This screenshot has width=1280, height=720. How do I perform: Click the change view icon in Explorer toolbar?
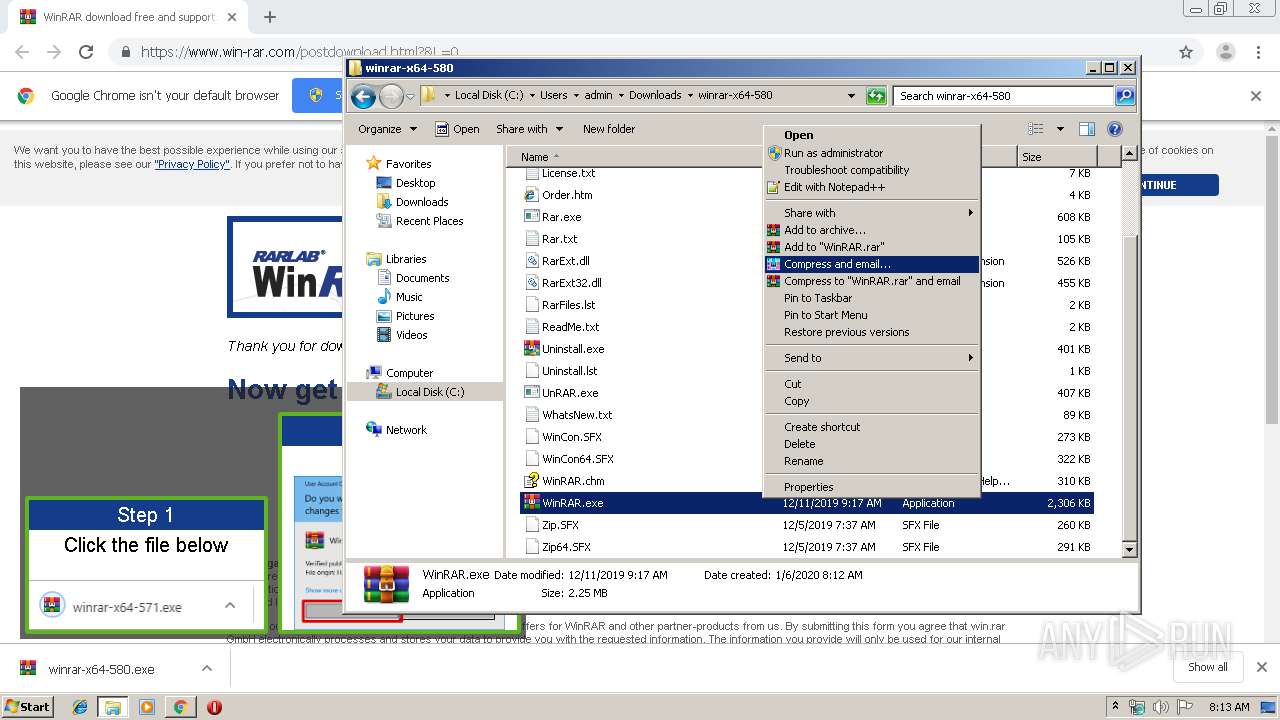coord(1036,129)
